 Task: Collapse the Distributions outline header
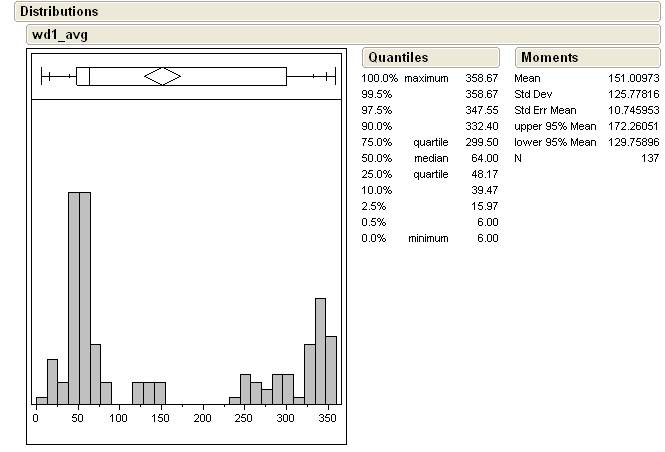60,12
